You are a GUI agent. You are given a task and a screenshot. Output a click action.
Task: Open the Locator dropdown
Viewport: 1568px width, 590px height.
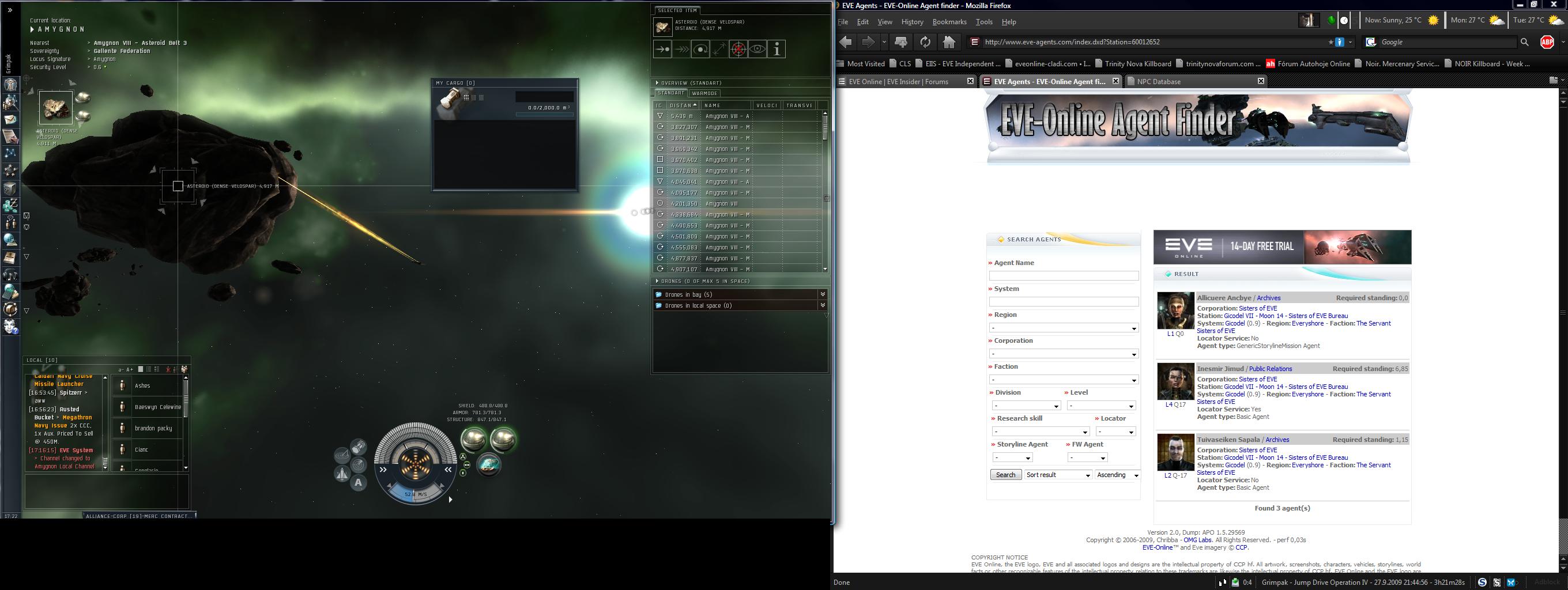(x=1115, y=432)
